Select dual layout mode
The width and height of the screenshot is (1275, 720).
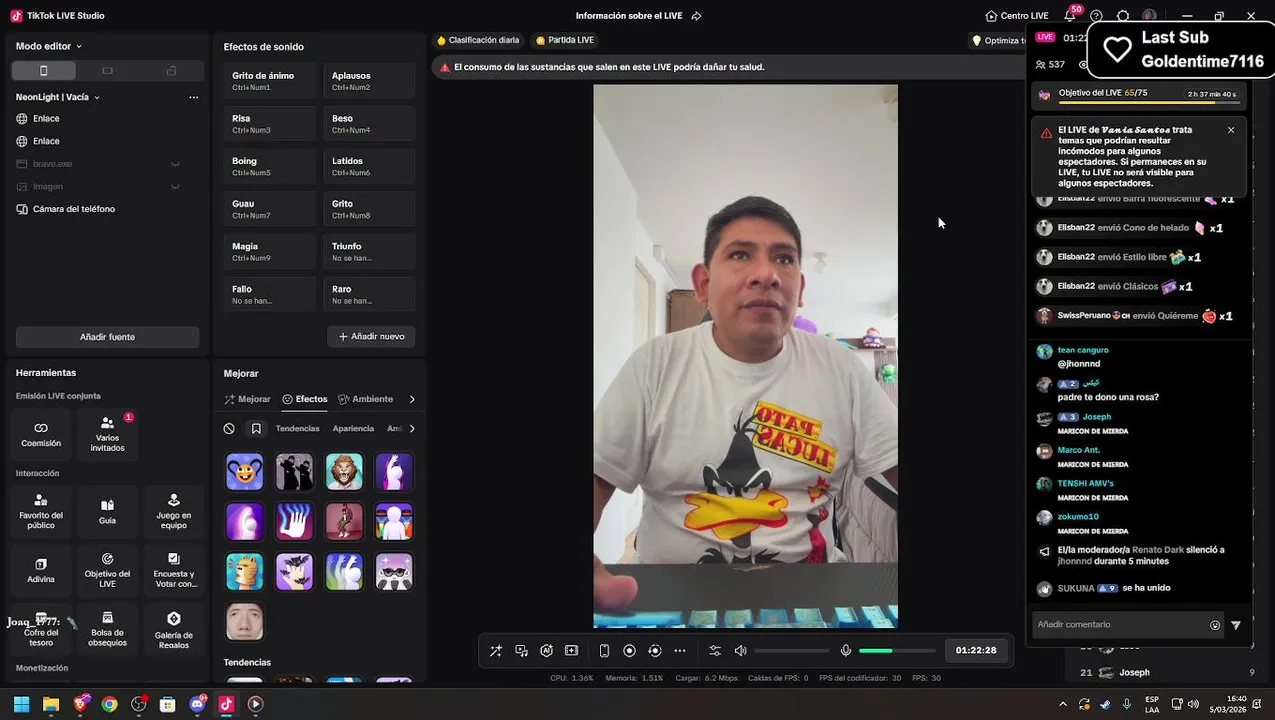click(171, 71)
